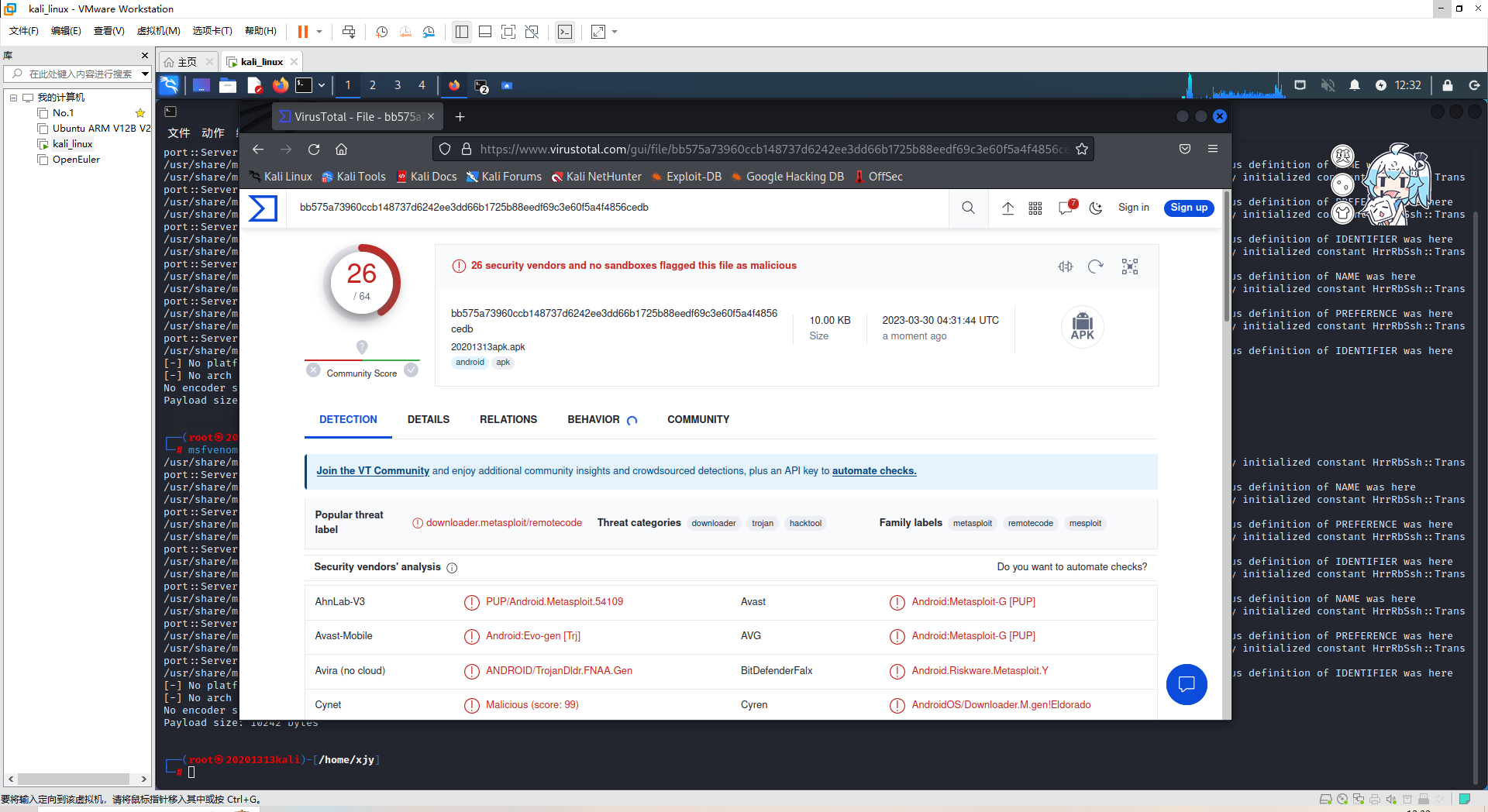Click the VirusTotal search magnifier icon
Image resolution: width=1488 pixels, height=812 pixels.
[x=969, y=208]
